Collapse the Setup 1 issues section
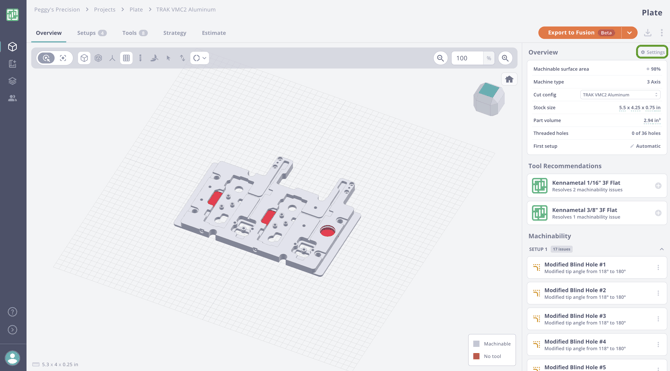Viewport: 670px width, 371px height. coord(661,249)
